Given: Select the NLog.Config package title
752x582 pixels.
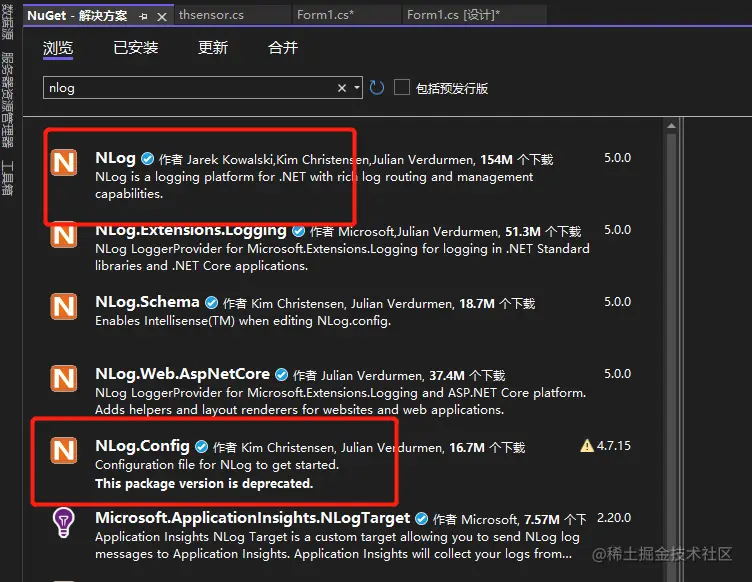Looking at the screenshot, I should click(x=142, y=445).
